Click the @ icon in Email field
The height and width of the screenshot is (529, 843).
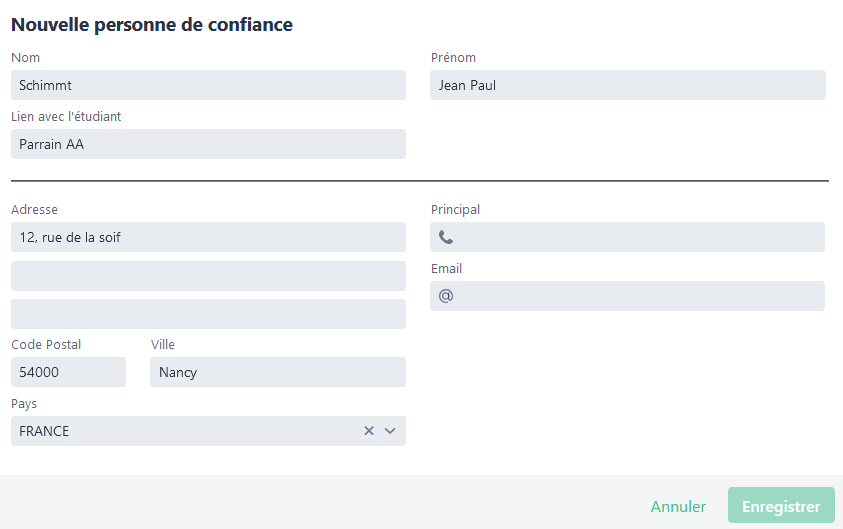click(x=446, y=296)
